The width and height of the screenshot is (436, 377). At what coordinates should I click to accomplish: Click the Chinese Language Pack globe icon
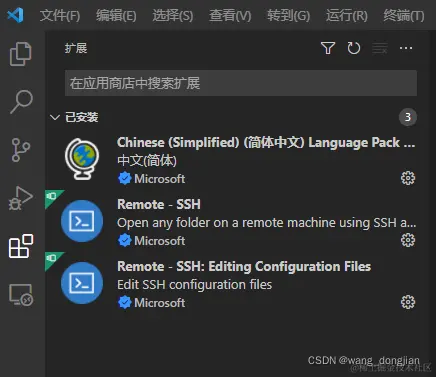[82, 159]
